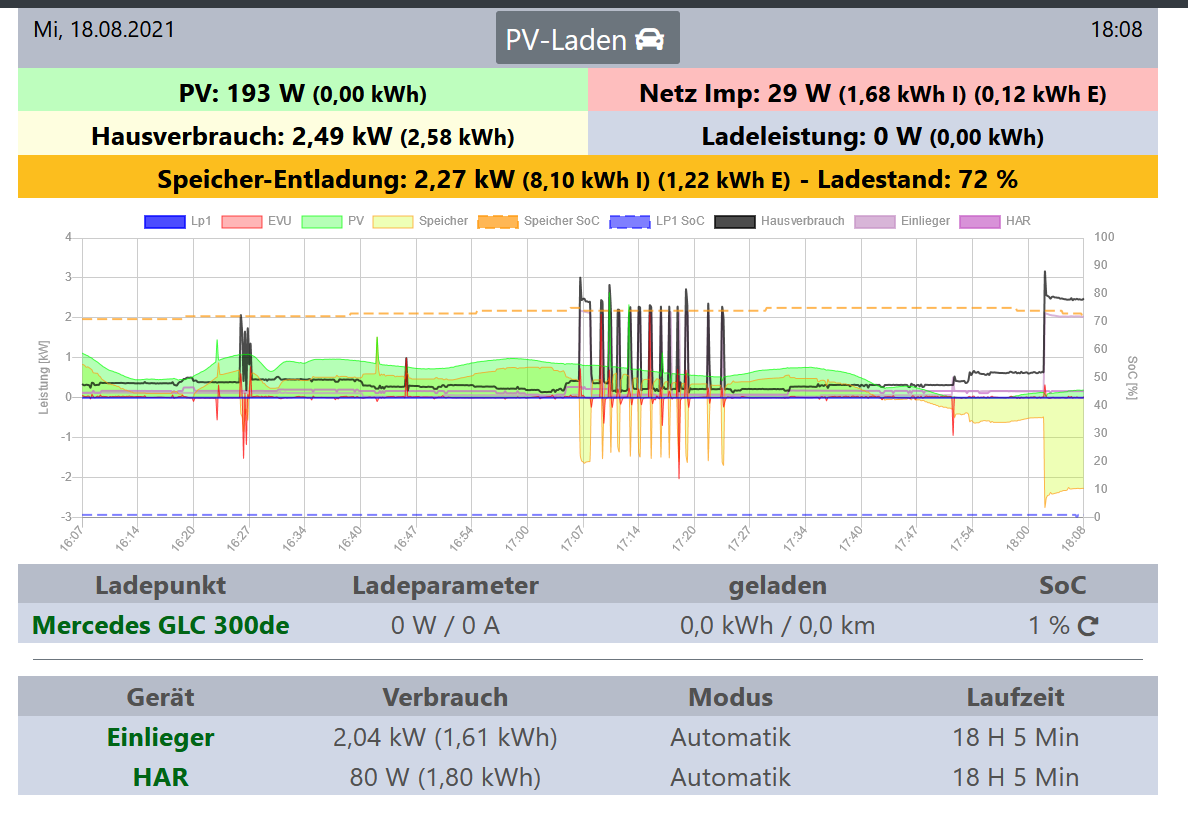Click the PV power status tile
The width and height of the screenshot is (1188, 819).
(x=302, y=94)
